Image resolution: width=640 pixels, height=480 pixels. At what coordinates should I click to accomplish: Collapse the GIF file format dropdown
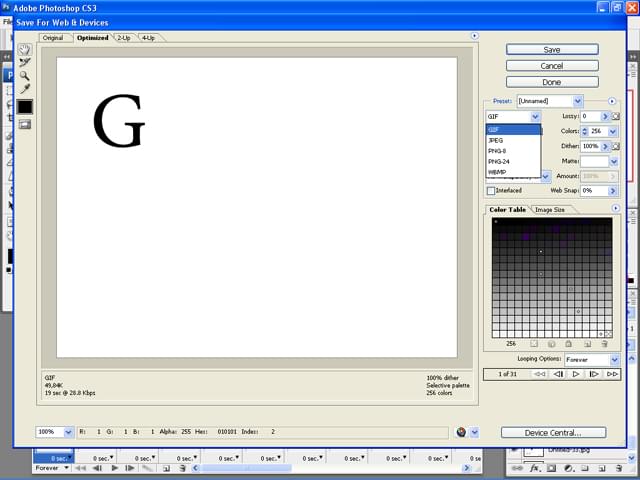pos(535,117)
